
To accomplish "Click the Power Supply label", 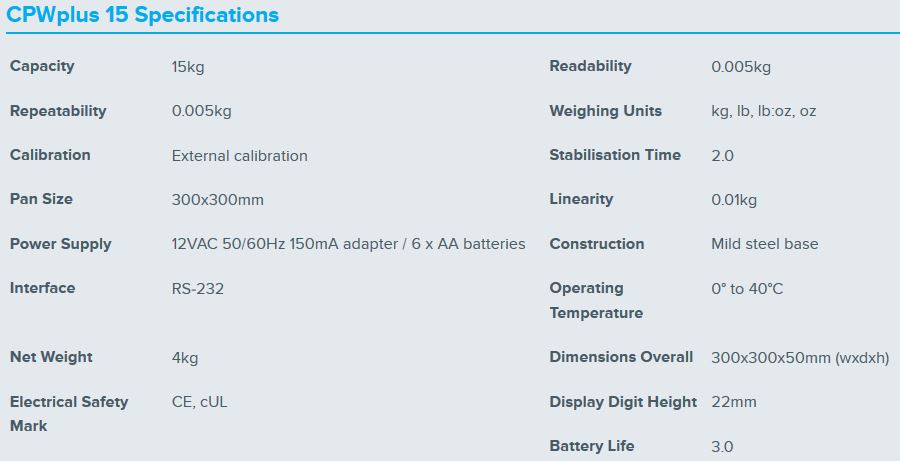I will (60, 244).
